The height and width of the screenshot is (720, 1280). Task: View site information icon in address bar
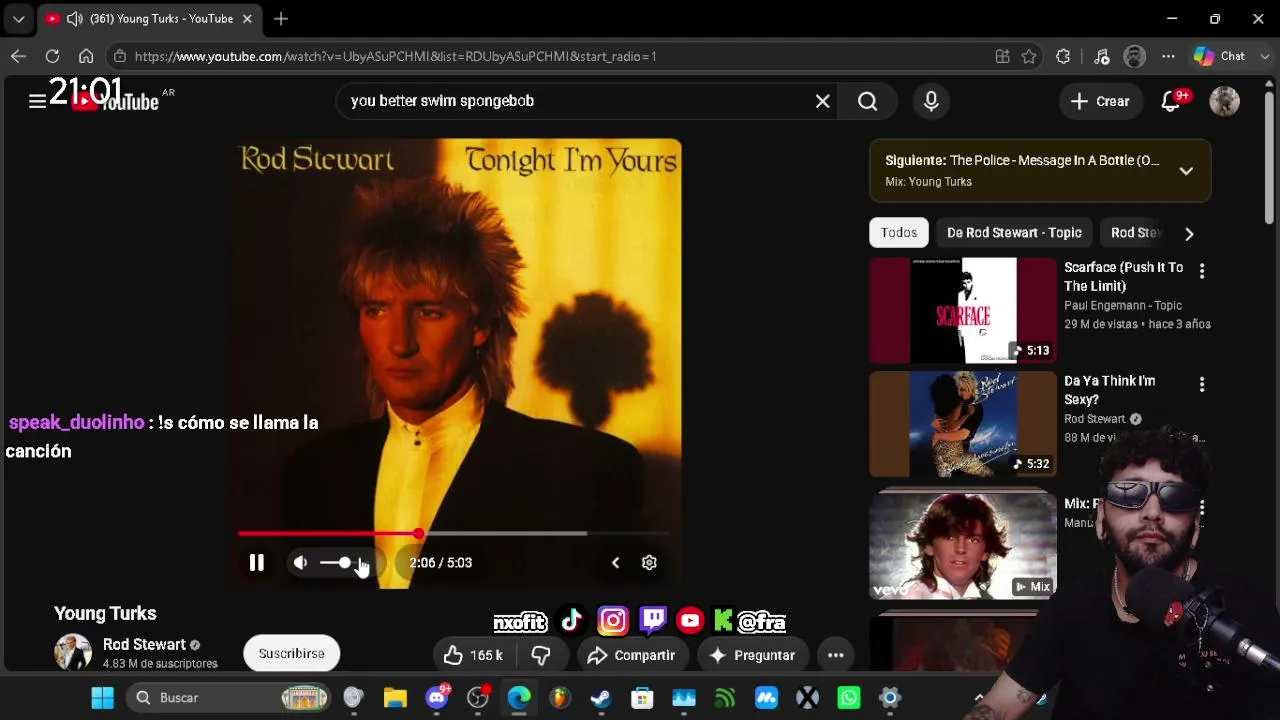119,56
